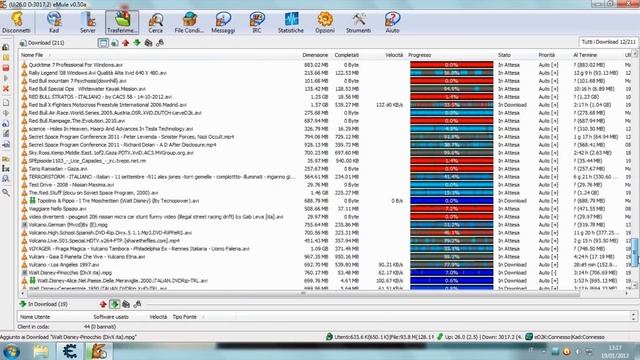Screen dimensions: 640x360
Task: Click the In Download (19) panel label
Action: pyautogui.click(x=47, y=304)
